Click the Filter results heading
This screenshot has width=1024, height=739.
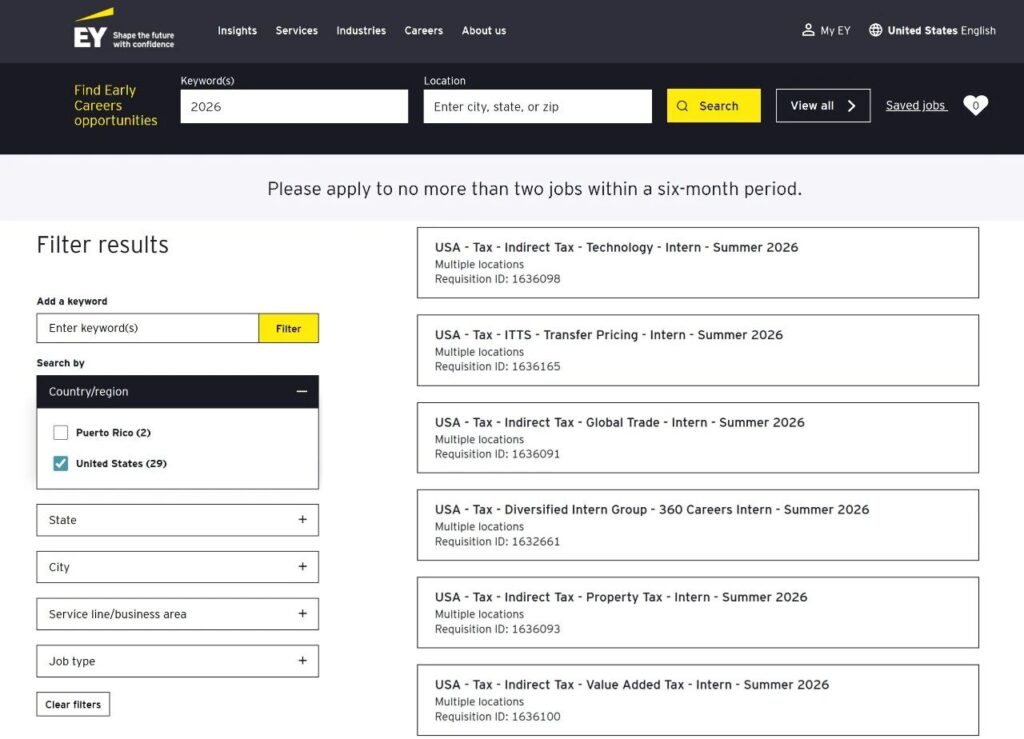click(103, 245)
